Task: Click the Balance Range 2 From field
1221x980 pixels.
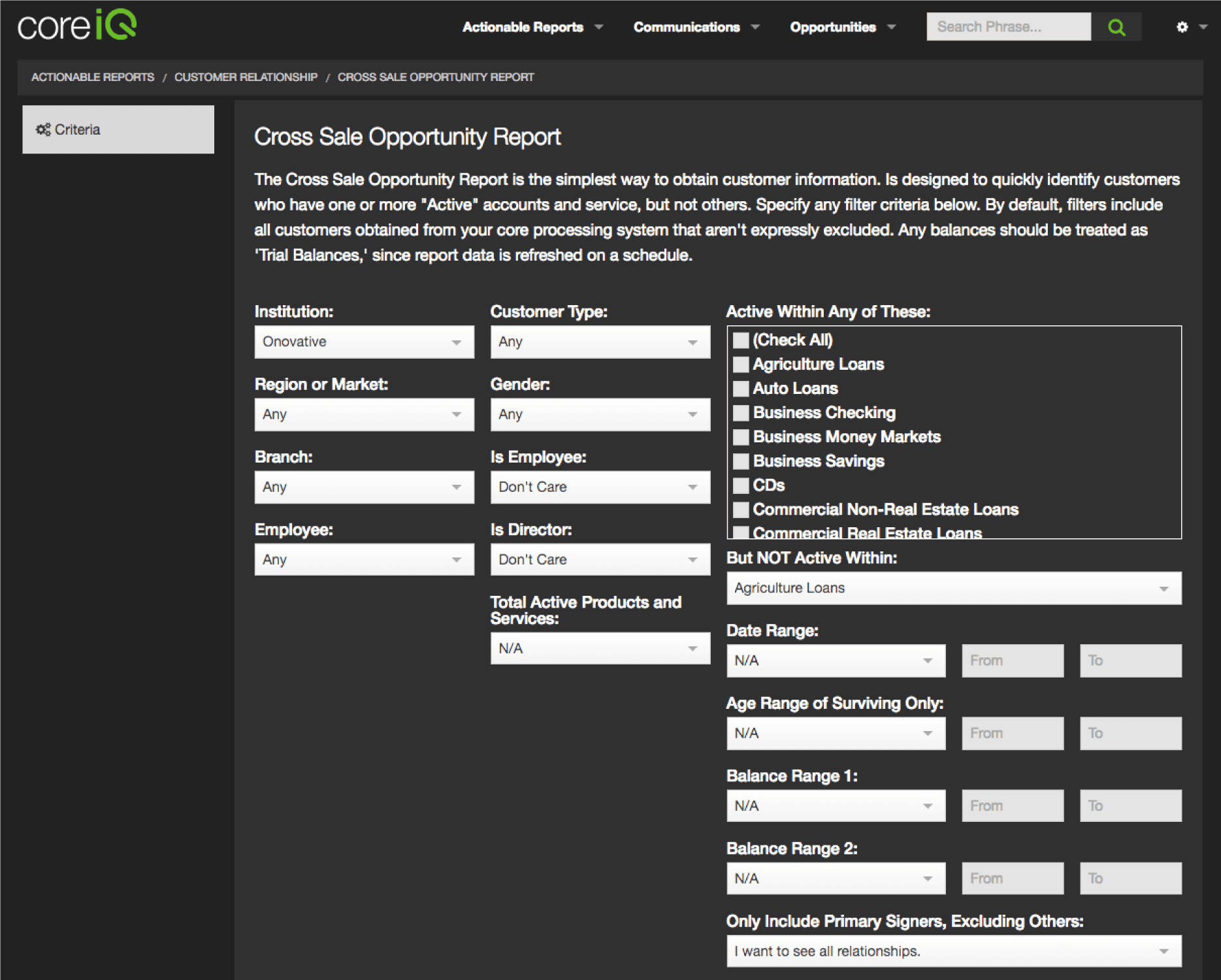Action: [1013, 878]
